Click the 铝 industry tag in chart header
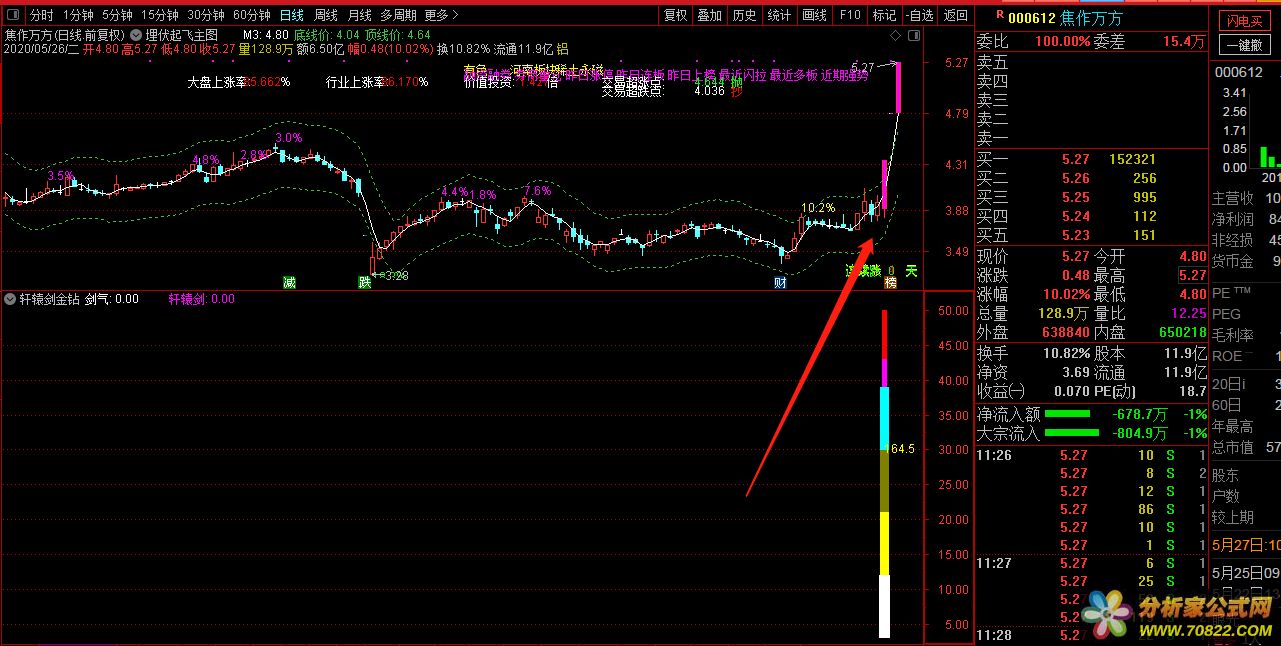This screenshot has width=1281, height=646. point(563,48)
